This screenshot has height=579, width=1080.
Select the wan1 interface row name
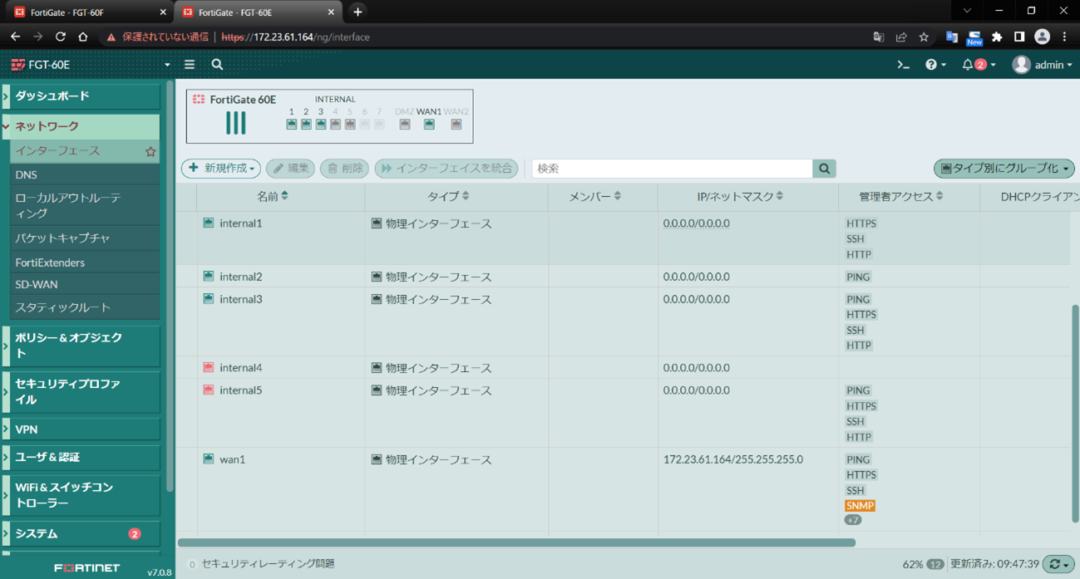[x=232, y=460]
